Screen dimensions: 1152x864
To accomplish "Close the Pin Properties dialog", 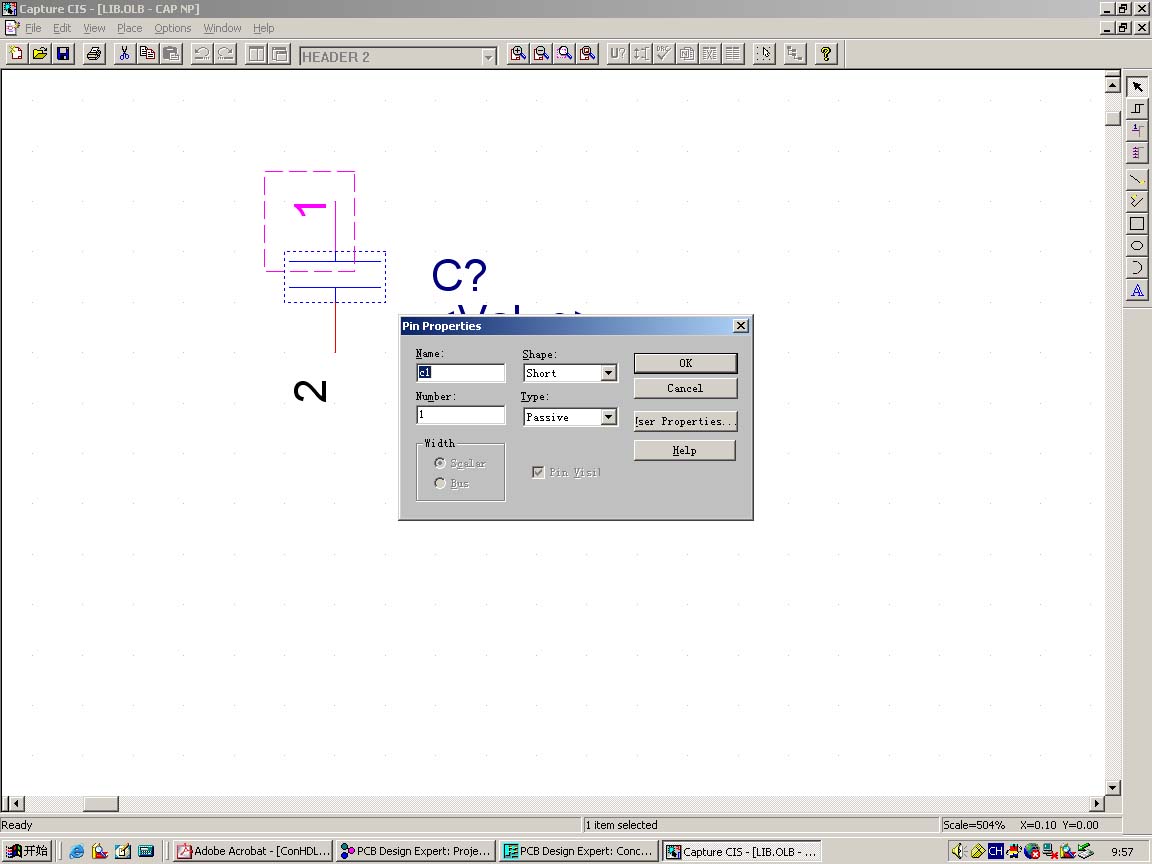I will pos(741,325).
